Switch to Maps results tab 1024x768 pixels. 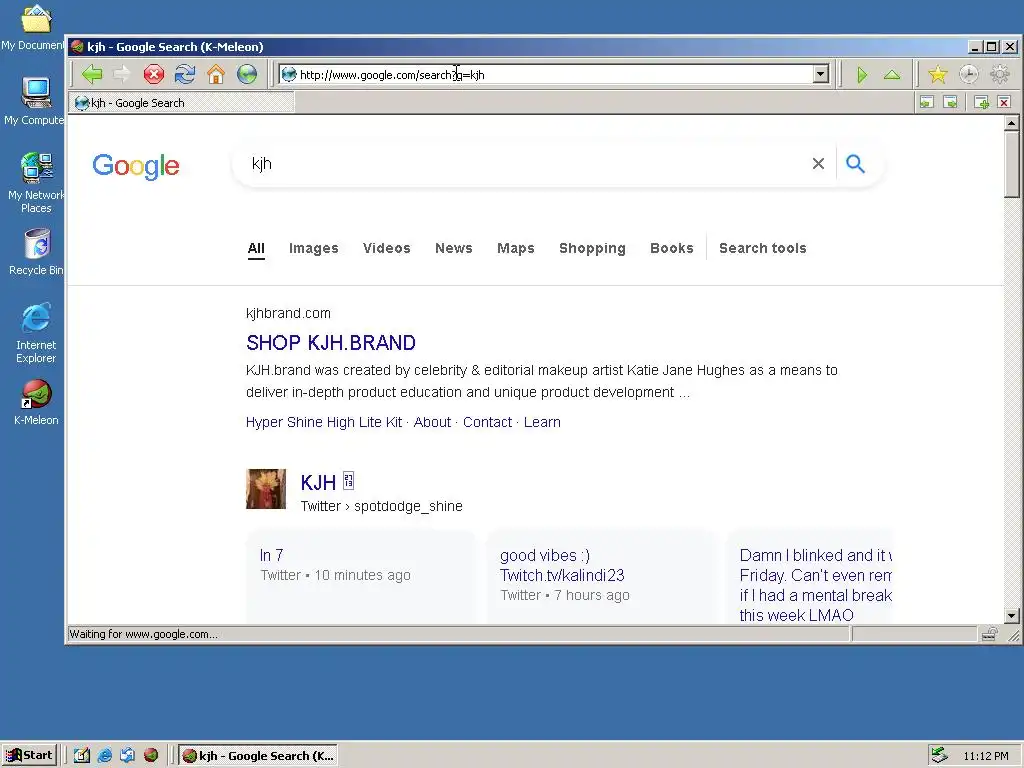tap(516, 248)
